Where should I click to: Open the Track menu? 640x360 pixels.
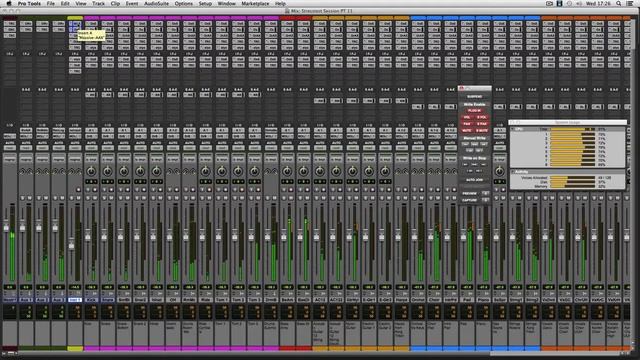pyautogui.click(x=98, y=3)
